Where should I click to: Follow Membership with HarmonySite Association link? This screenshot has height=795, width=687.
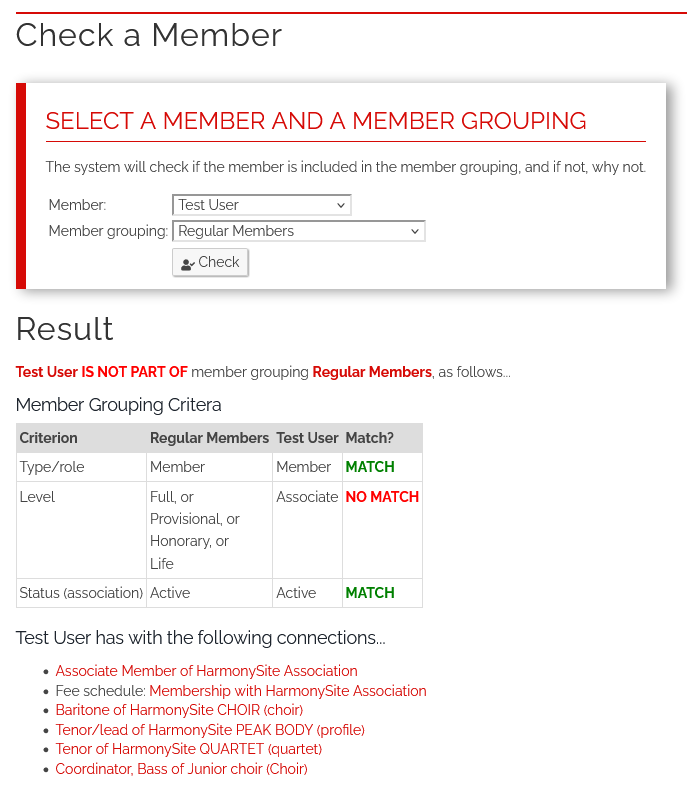point(287,691)
